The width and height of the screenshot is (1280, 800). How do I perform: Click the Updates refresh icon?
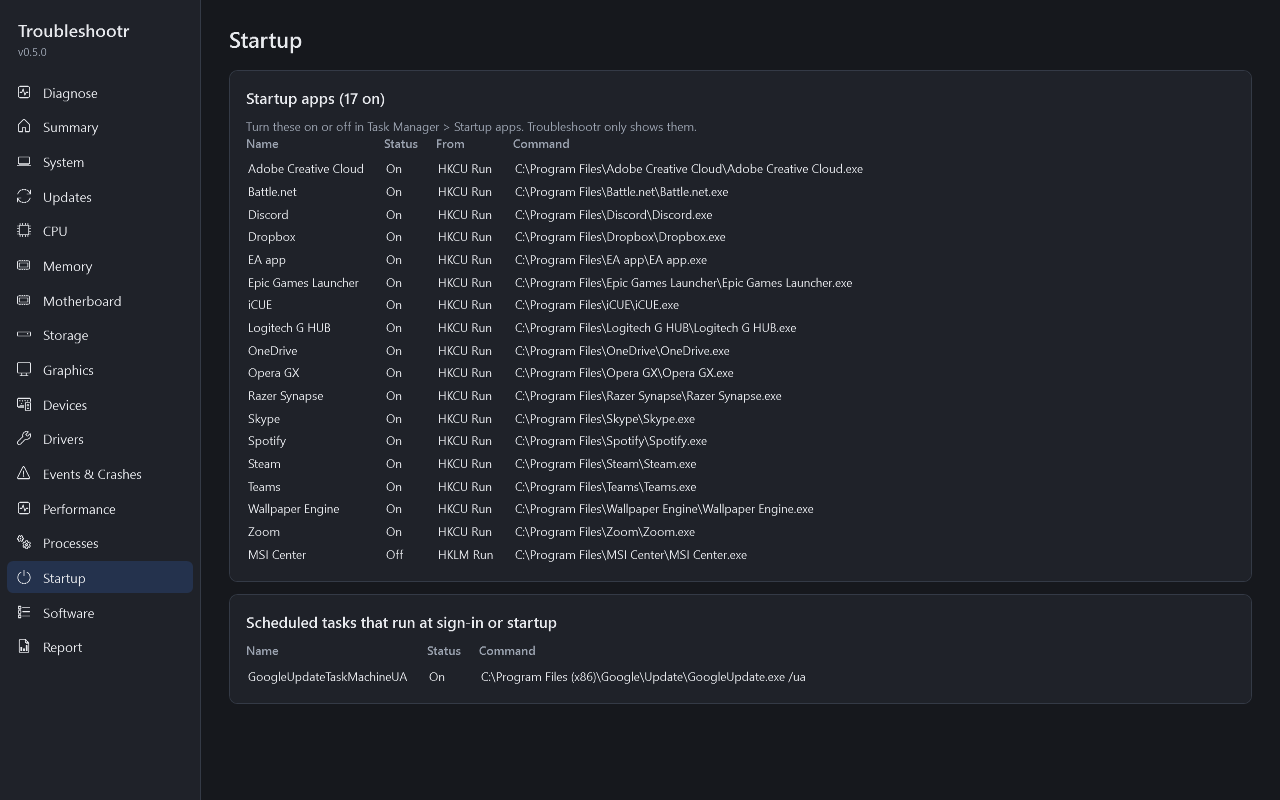[x=24, y=196]
